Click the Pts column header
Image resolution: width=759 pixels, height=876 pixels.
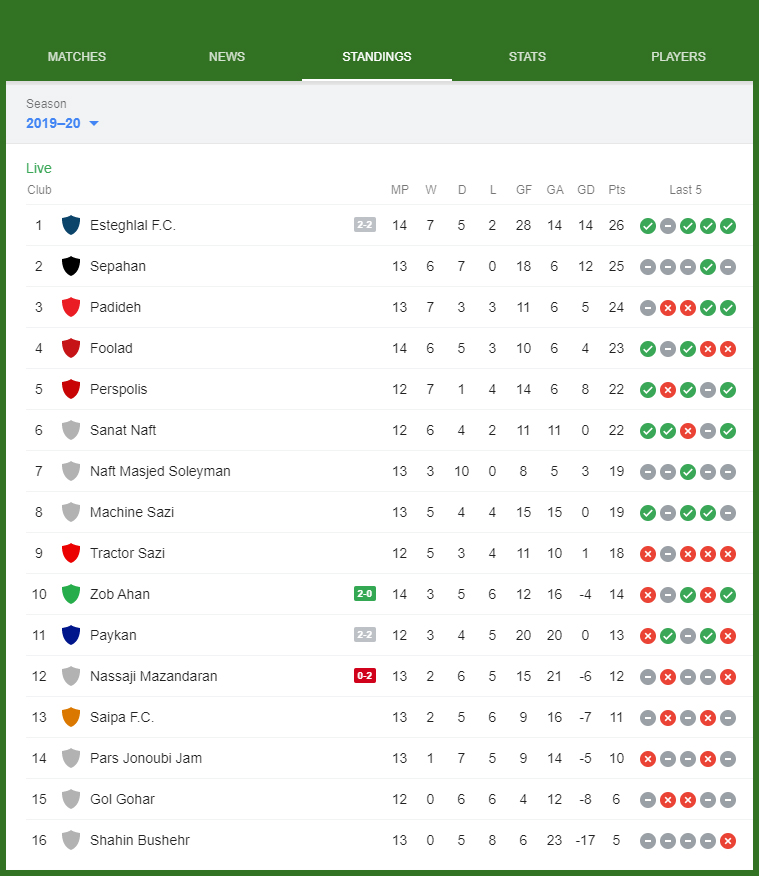click(617, 190)
